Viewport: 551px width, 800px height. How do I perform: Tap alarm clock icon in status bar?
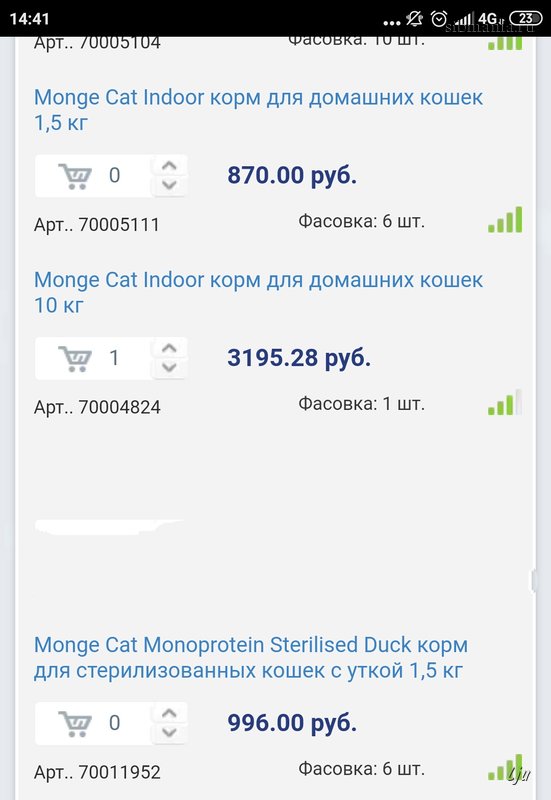[439, 19]
